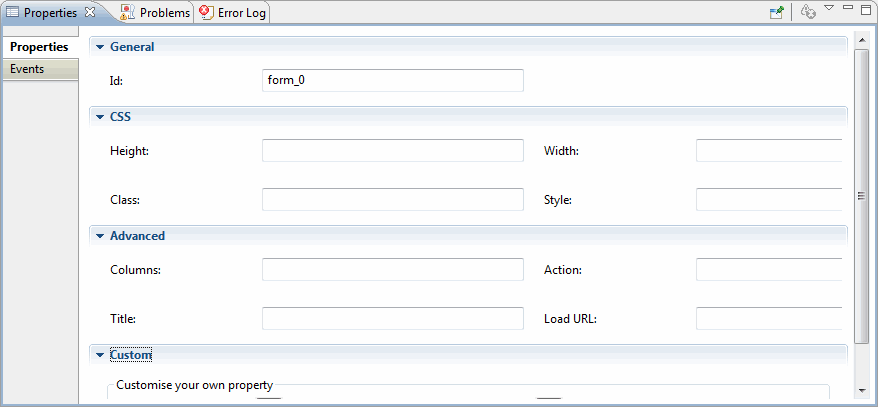Click the Error Log tab icon
Image resolution: width=878 pixels, height=407 pixels.
click(206, 12)
